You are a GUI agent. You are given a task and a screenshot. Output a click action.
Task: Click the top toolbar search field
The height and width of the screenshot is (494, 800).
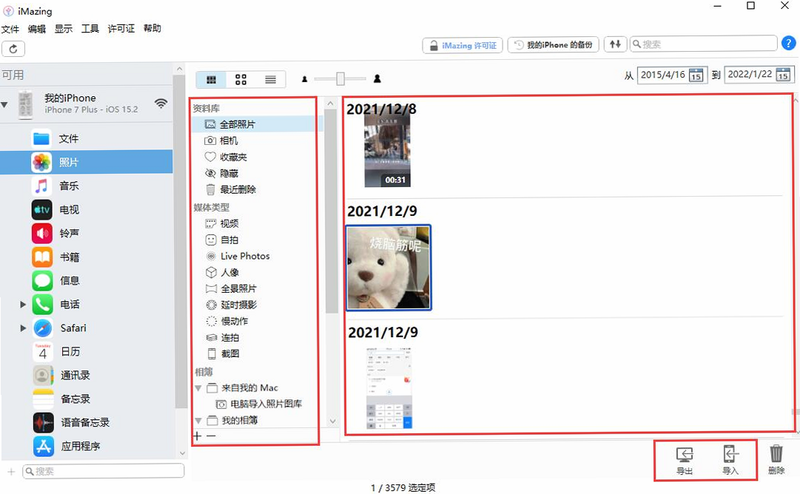[x=704, y=44]
